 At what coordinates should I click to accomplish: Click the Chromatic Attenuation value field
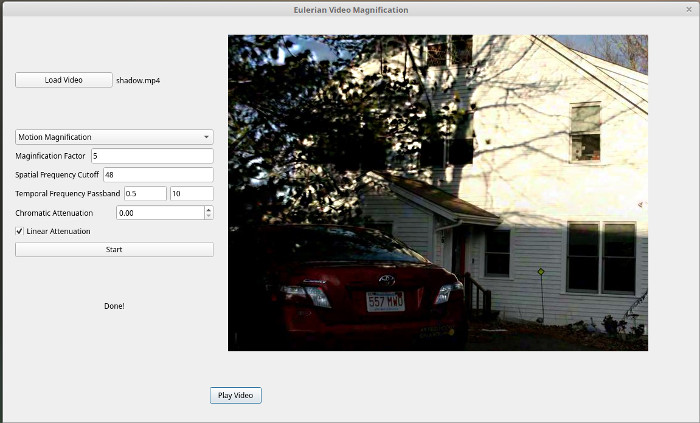click(158, 212)
